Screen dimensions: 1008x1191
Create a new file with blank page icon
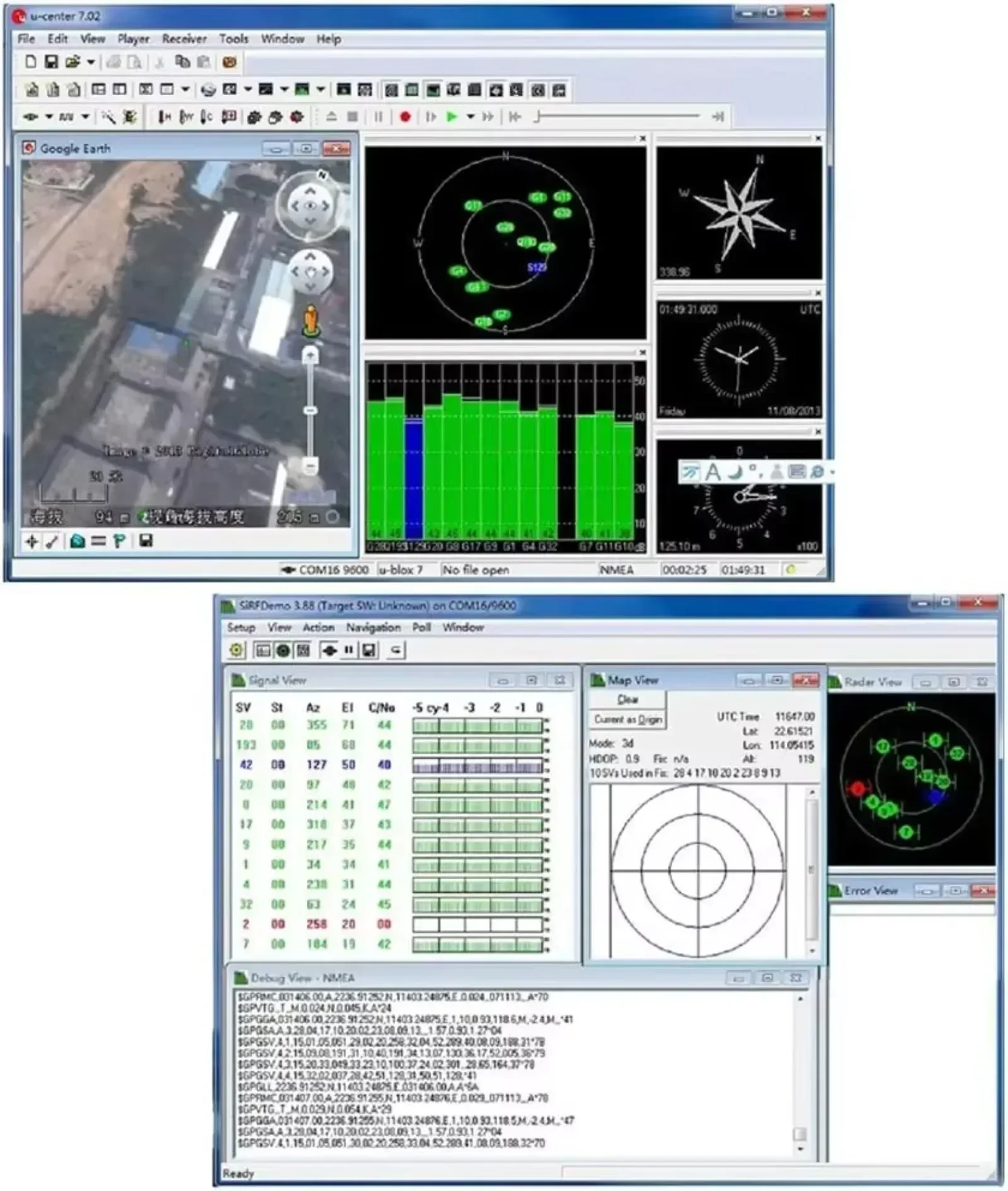pos(30,62)
